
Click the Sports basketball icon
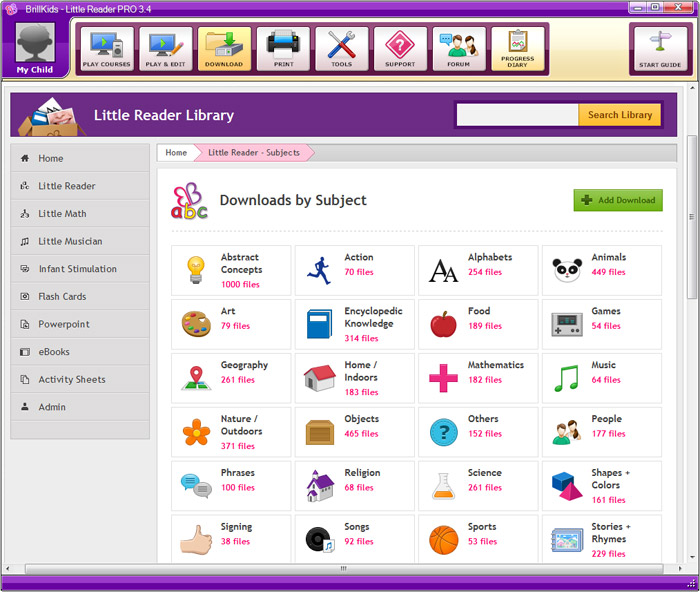pos(443,540)
